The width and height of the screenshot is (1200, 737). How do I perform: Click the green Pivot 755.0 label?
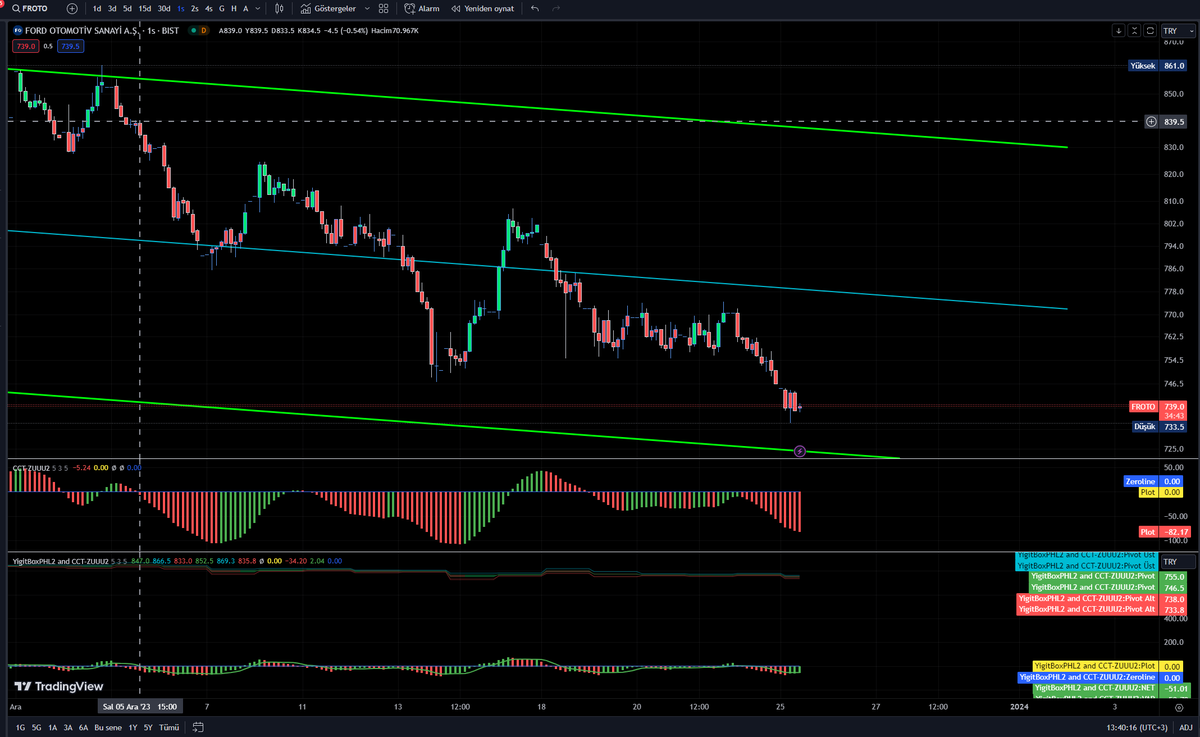tap(1108, 577)
